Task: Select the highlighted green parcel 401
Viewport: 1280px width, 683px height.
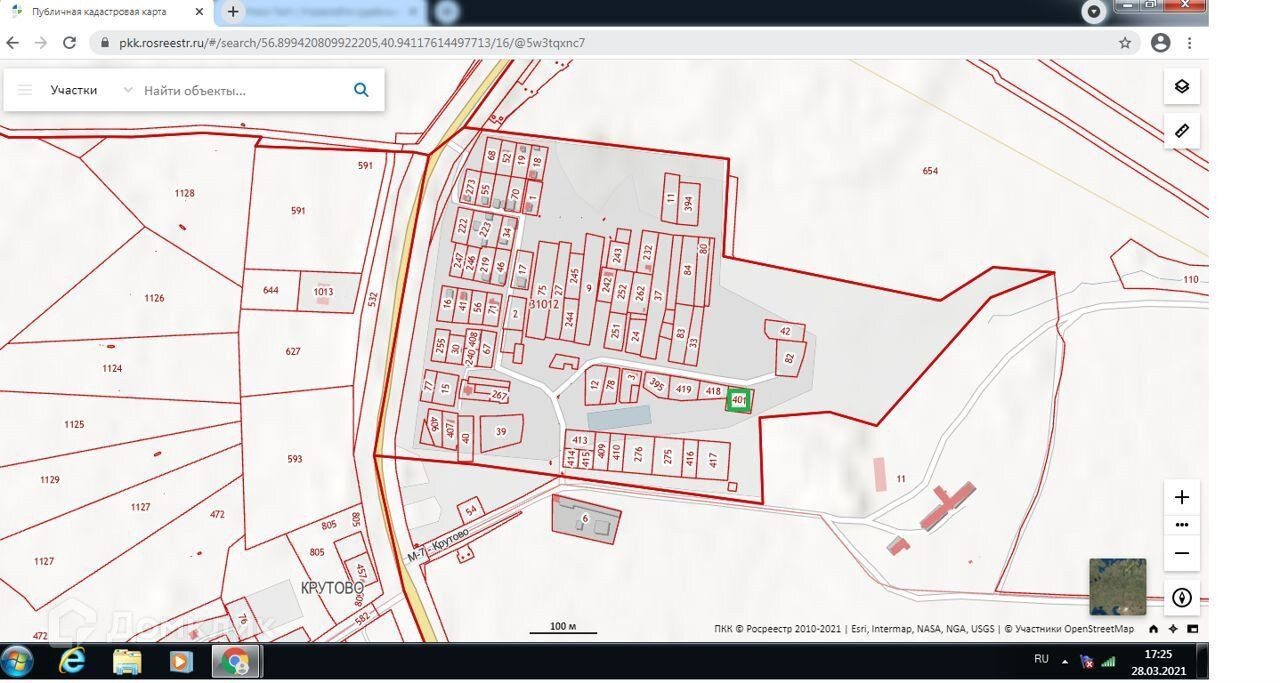Action: (x=739, y=400)
